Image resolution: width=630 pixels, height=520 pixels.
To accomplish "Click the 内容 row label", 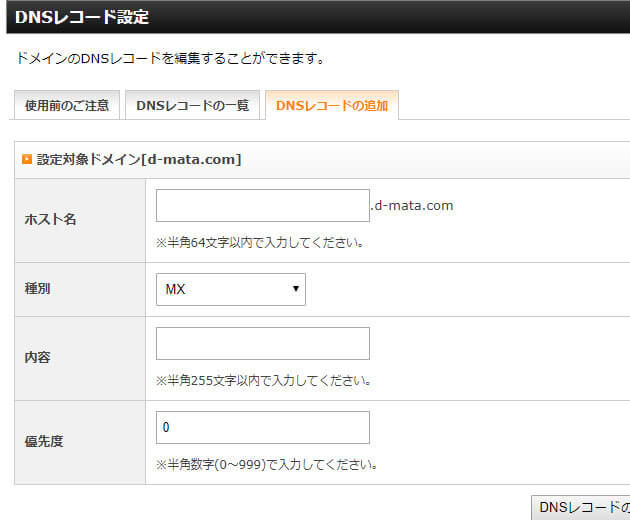I will pos(38,357).
